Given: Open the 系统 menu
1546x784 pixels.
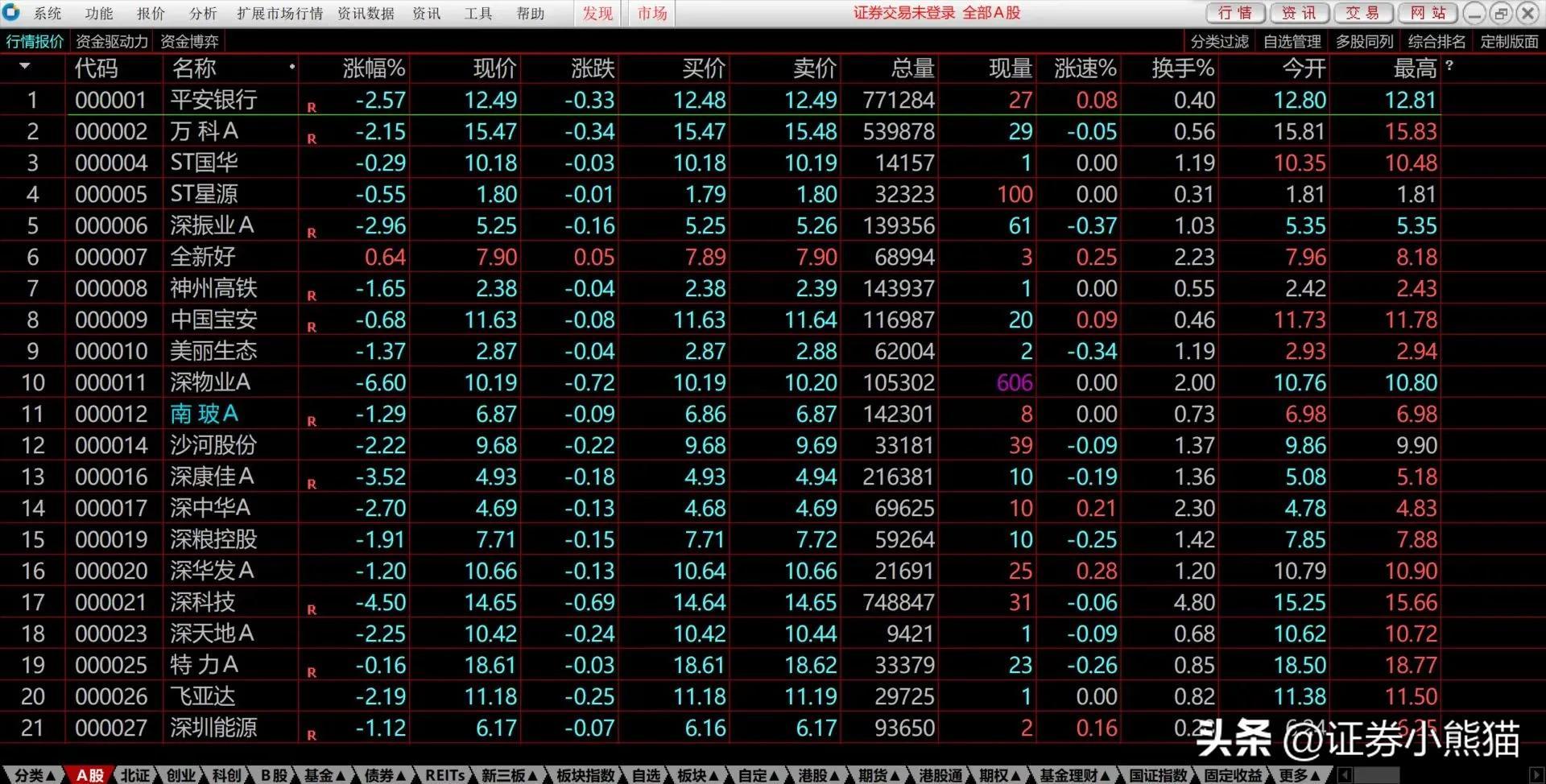Looking at the screenshot, I should 48,13.
